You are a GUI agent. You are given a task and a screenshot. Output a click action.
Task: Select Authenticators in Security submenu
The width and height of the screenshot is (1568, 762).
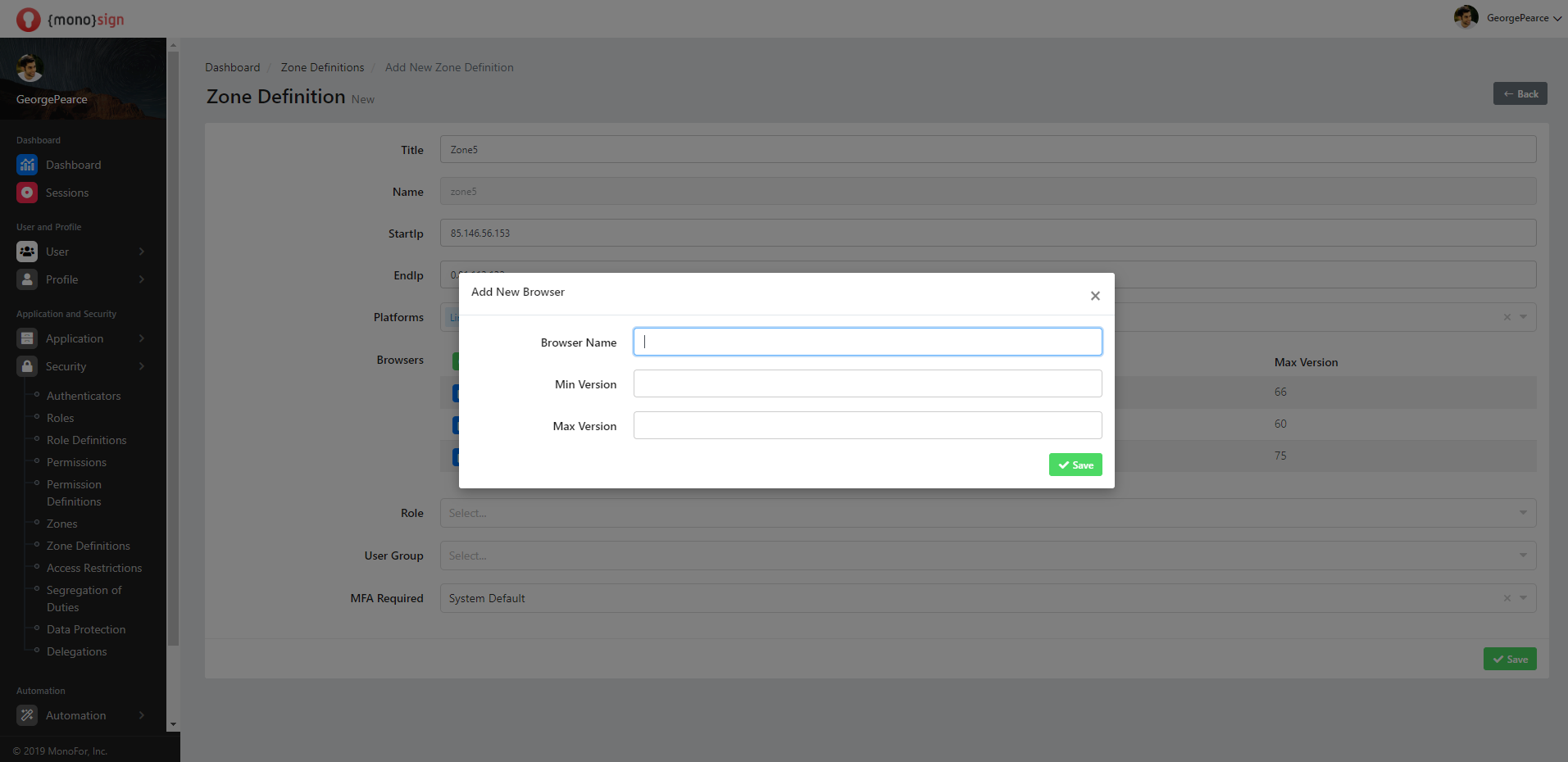click(x=83, y=396)
